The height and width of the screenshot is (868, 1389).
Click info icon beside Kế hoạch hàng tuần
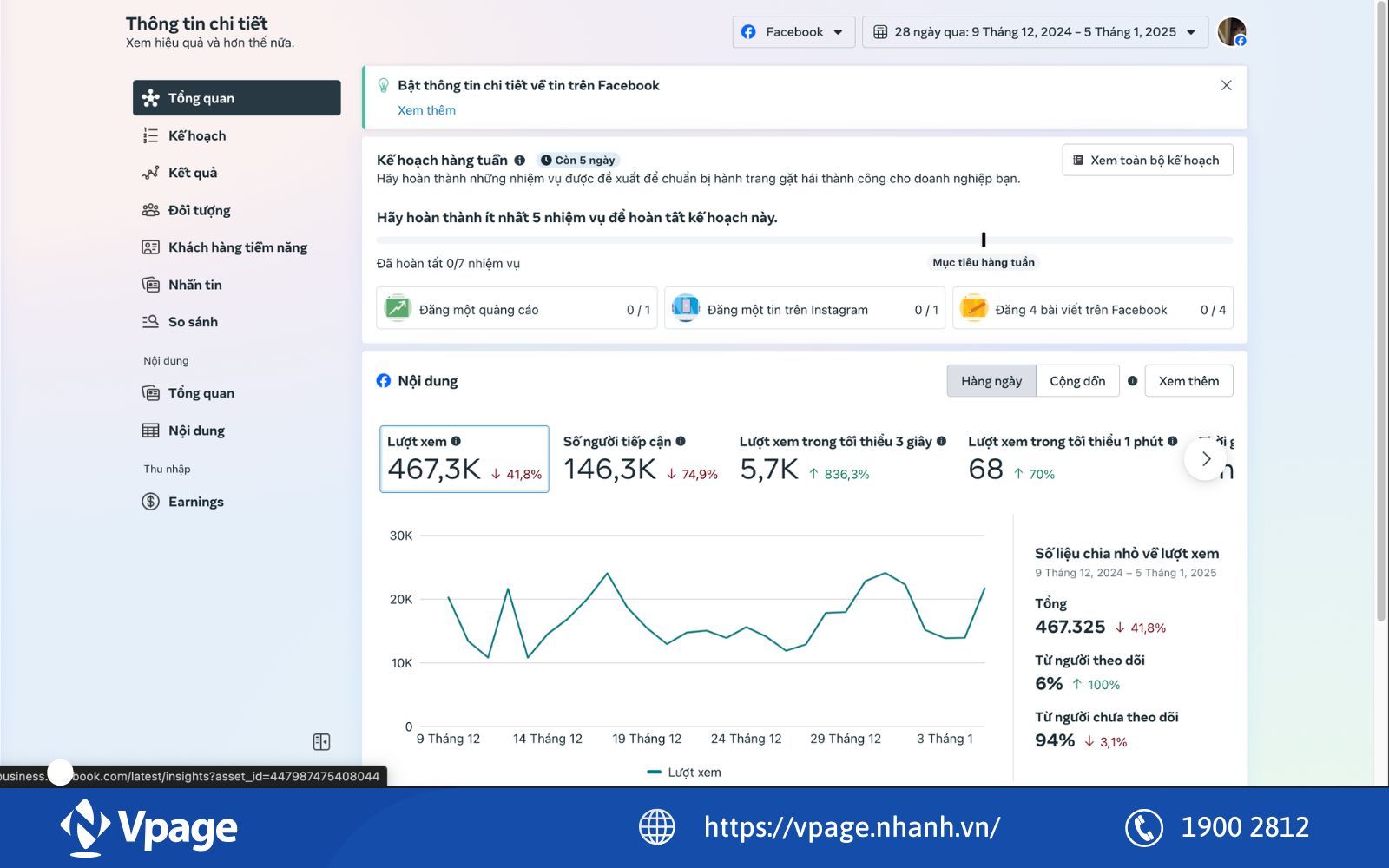pos(519,160)
